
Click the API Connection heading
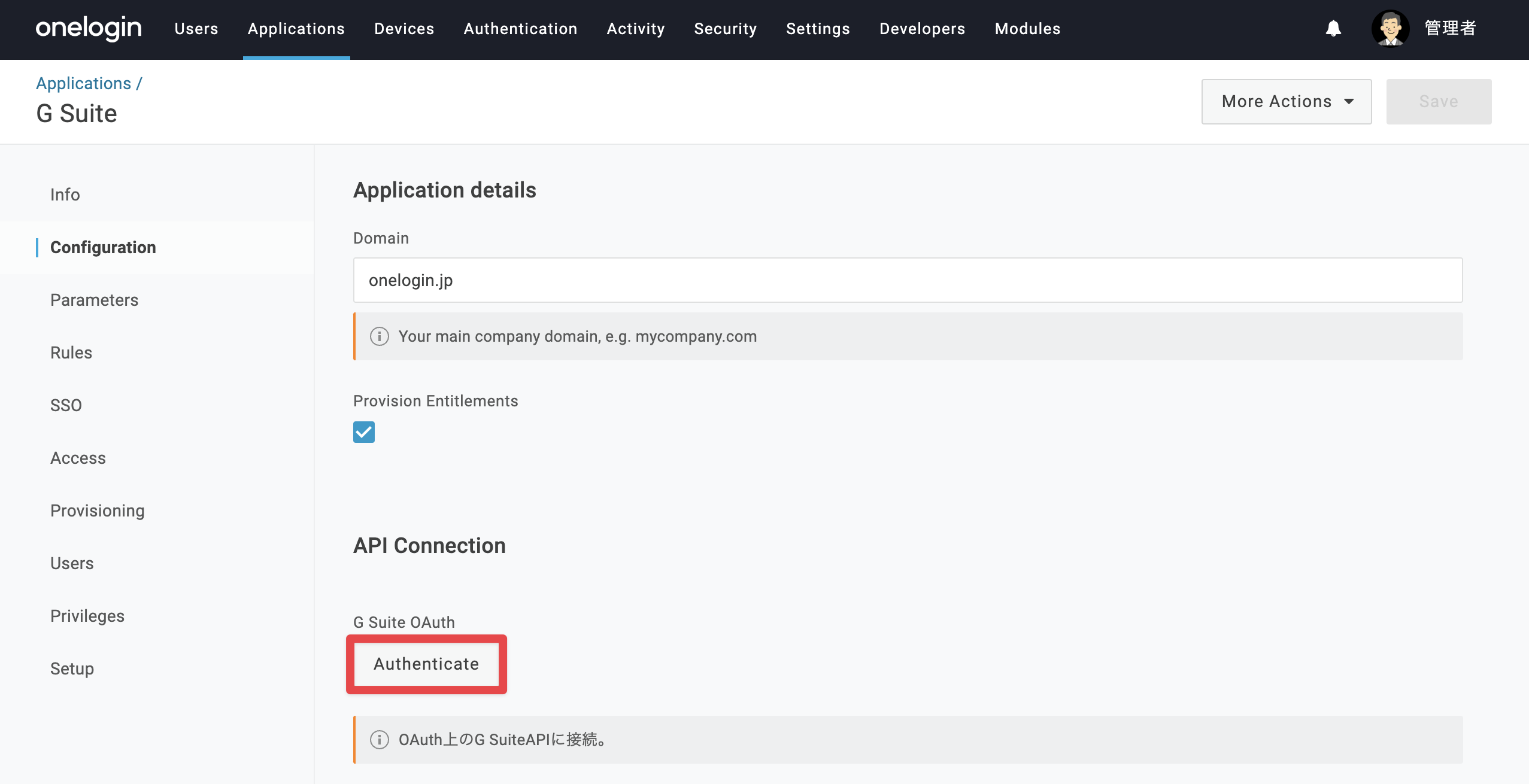point(429,546)
